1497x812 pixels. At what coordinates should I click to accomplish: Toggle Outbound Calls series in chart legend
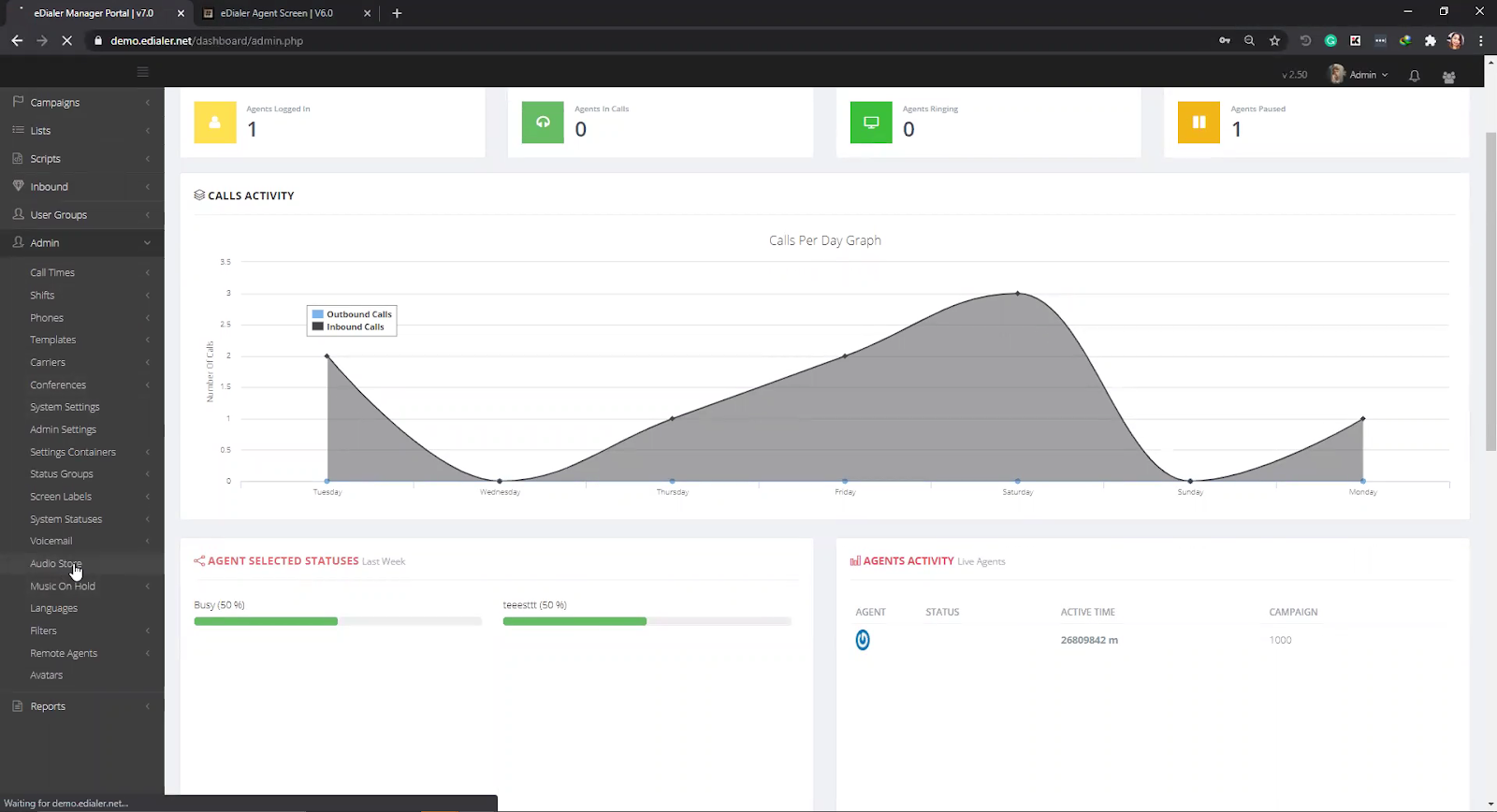352,314
